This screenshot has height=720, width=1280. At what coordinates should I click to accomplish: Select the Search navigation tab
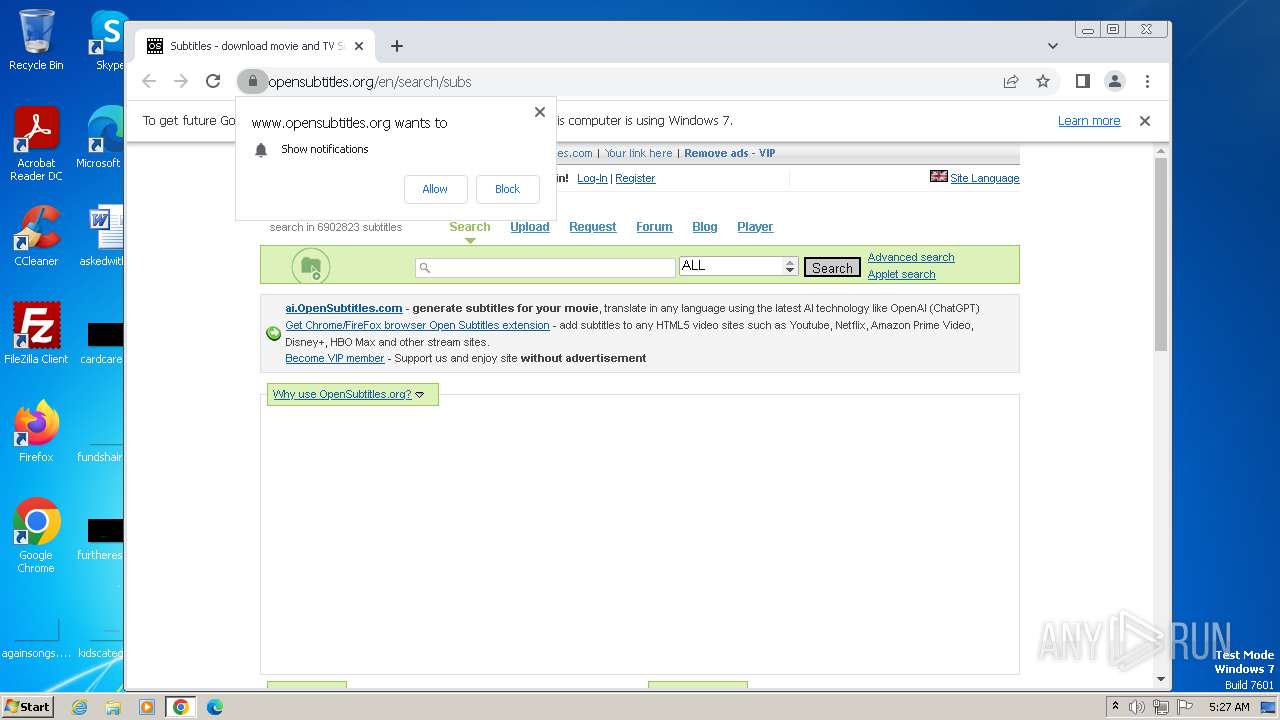[x=470, y=227]
